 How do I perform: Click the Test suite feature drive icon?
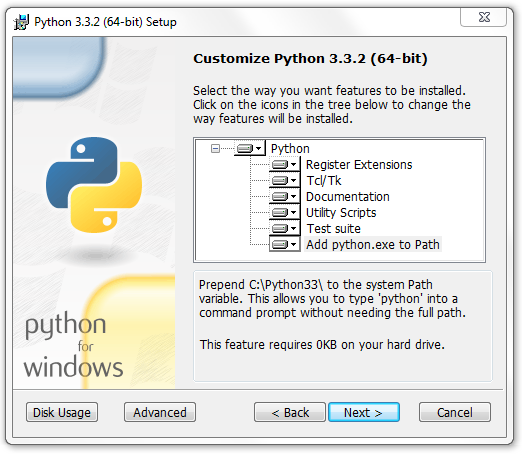click(284, 228)
